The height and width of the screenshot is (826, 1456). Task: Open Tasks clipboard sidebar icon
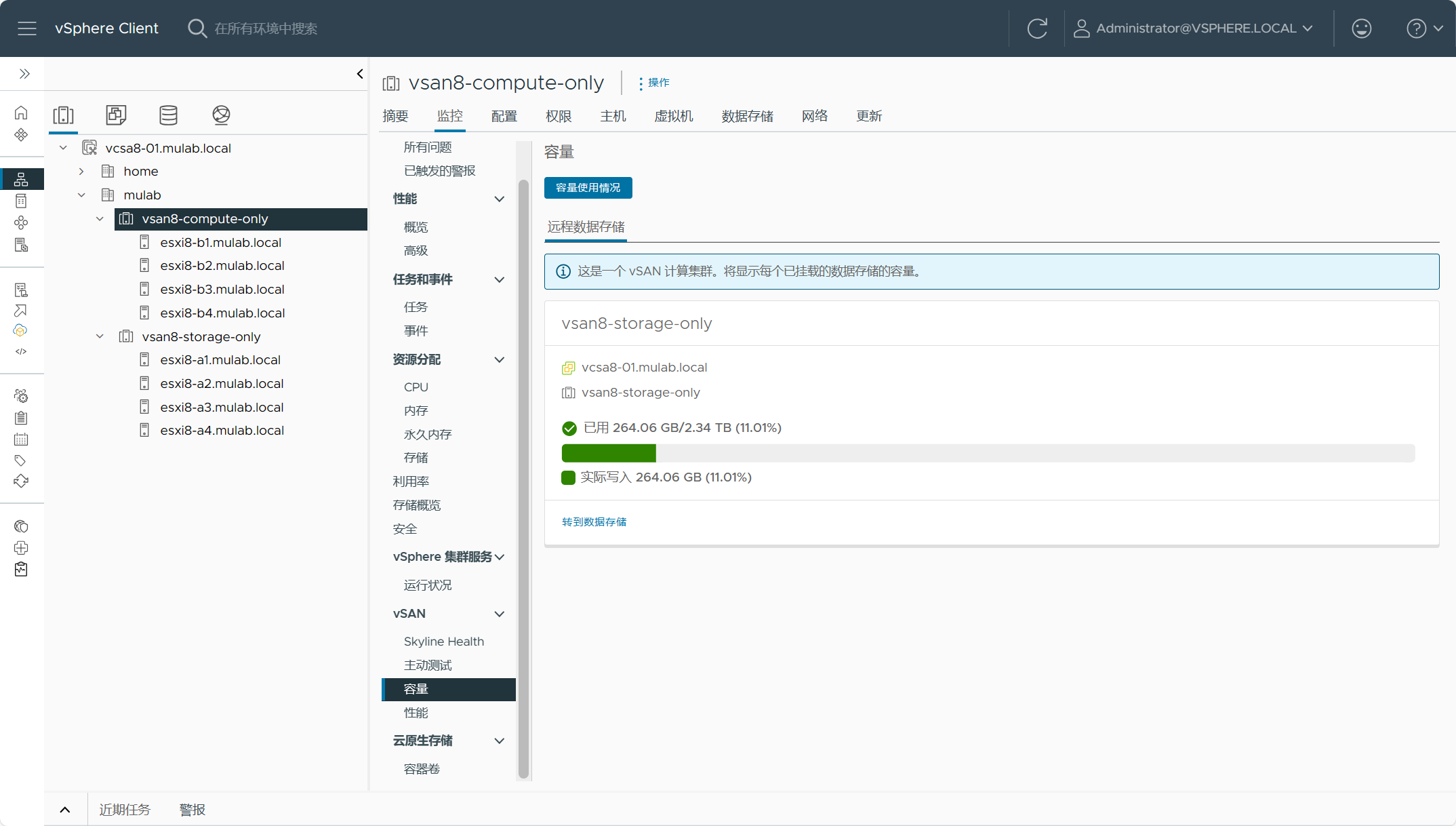pos(21,418)
